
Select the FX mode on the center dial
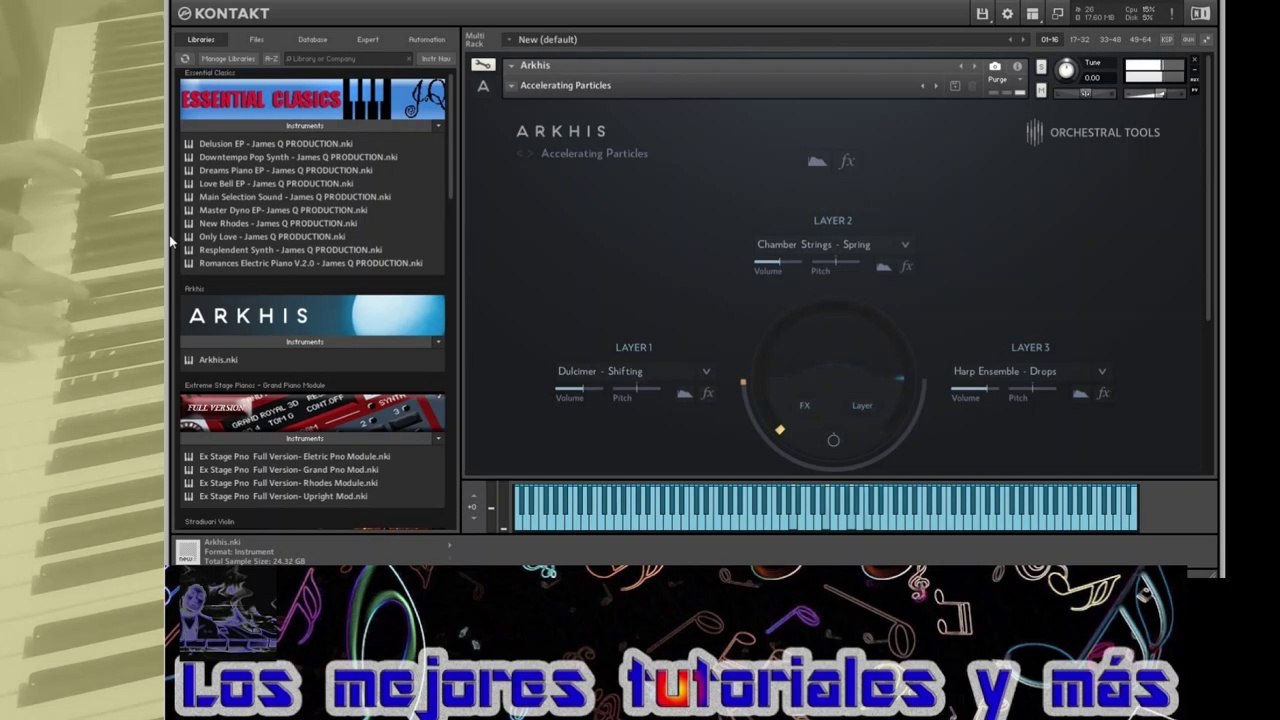805,406
